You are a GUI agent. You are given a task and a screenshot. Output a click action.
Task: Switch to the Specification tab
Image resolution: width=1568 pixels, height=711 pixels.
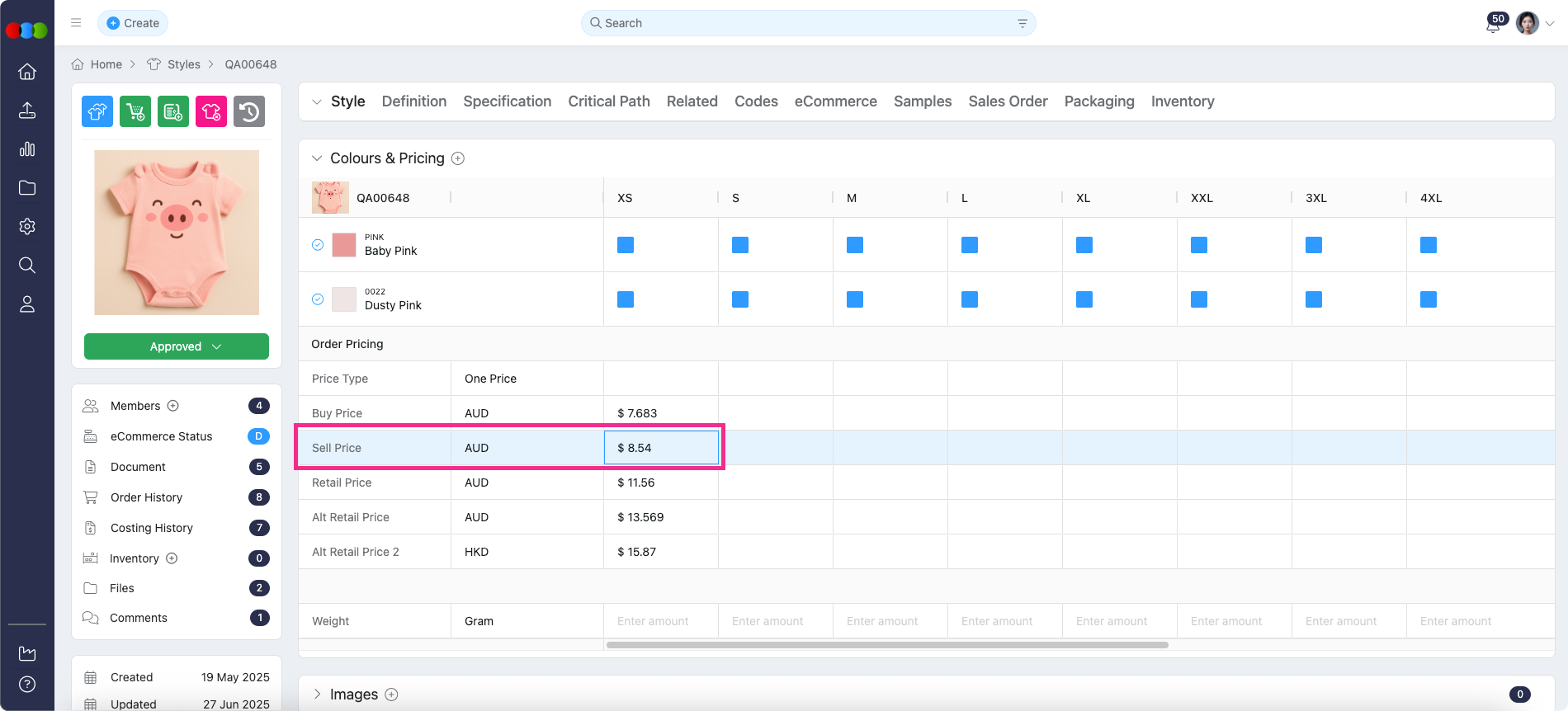pos(507,101)
